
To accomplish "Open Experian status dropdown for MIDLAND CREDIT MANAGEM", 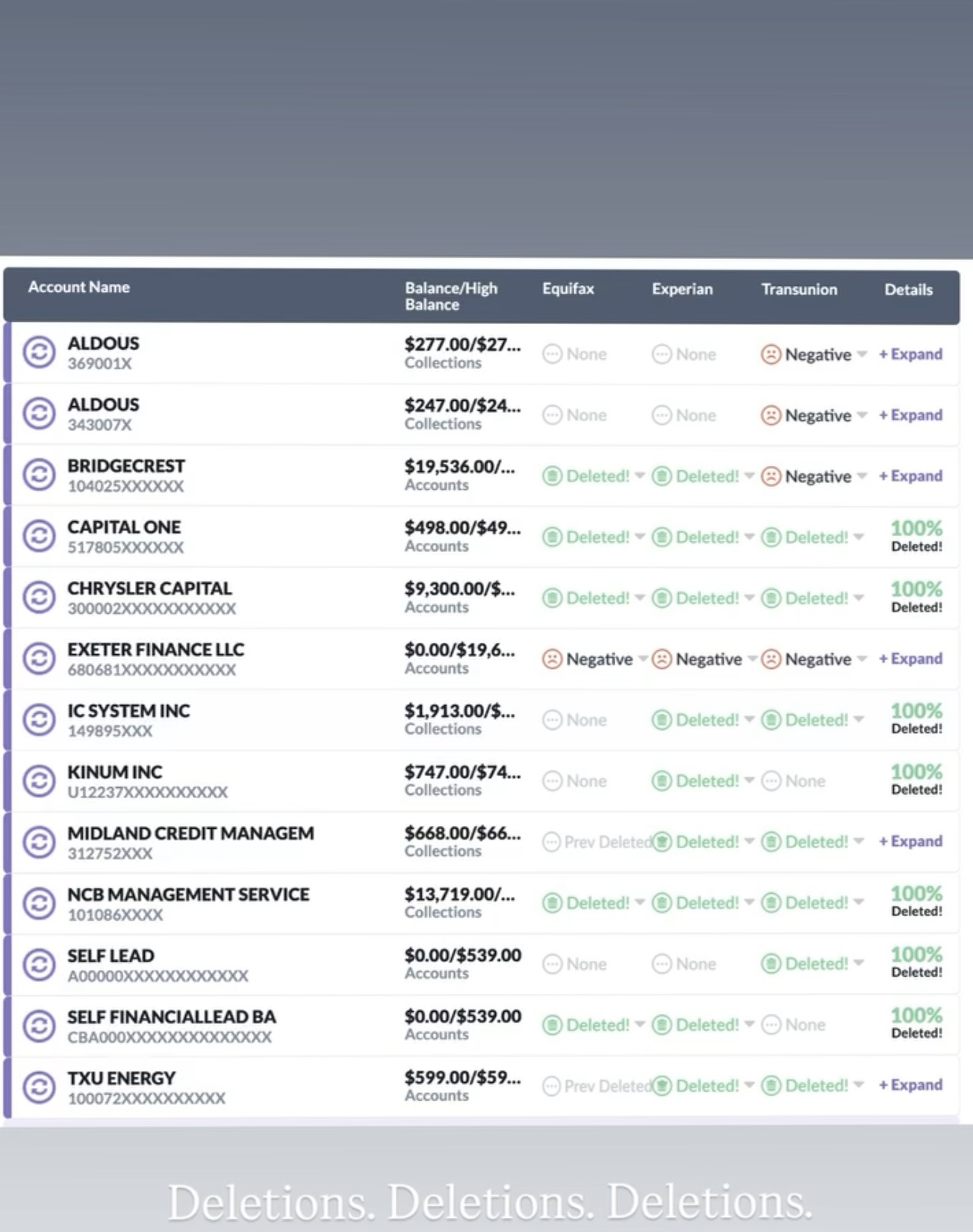I will click(x=749, y=842).
